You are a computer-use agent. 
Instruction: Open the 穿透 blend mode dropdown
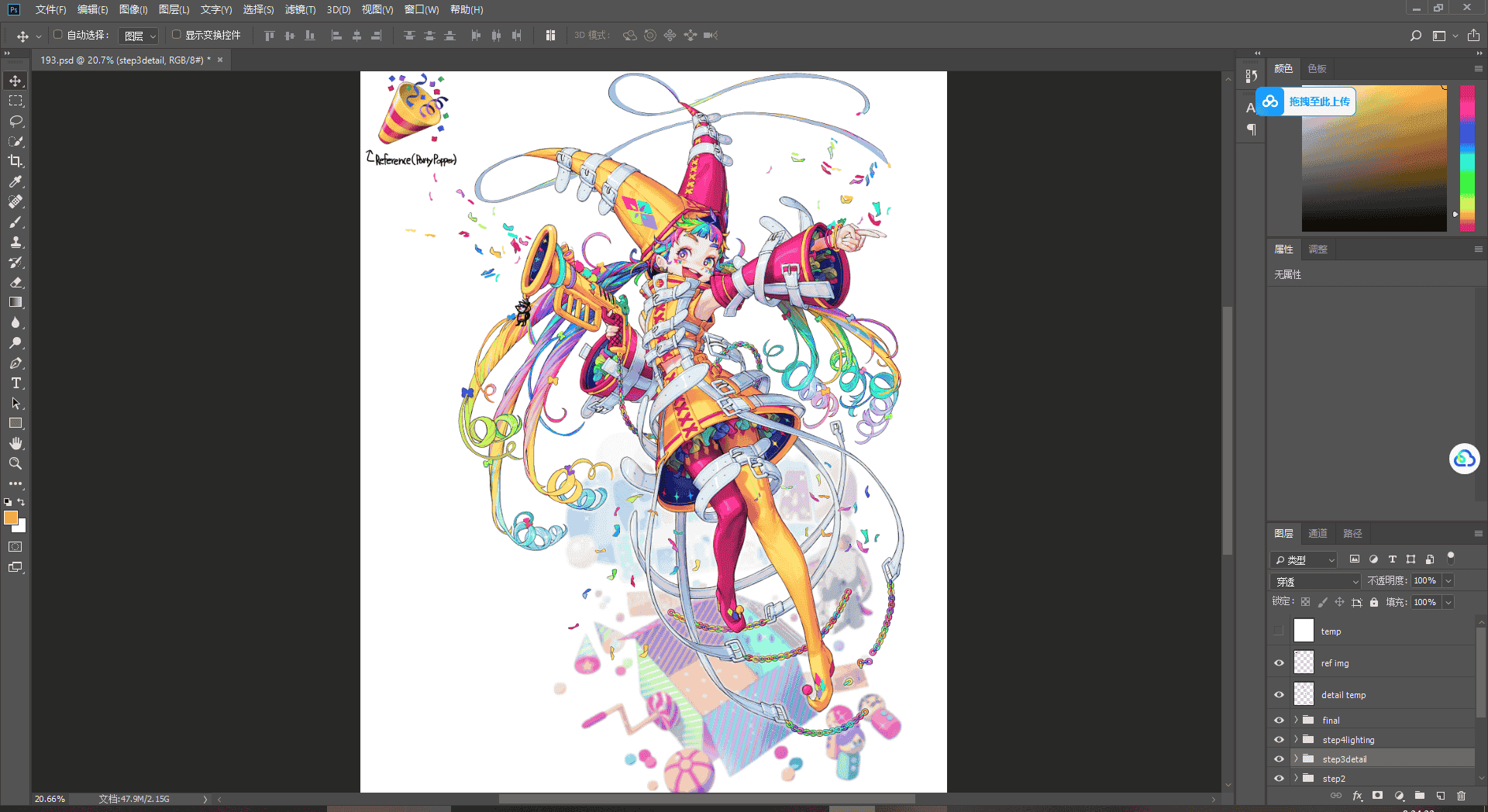point(1316,581)
